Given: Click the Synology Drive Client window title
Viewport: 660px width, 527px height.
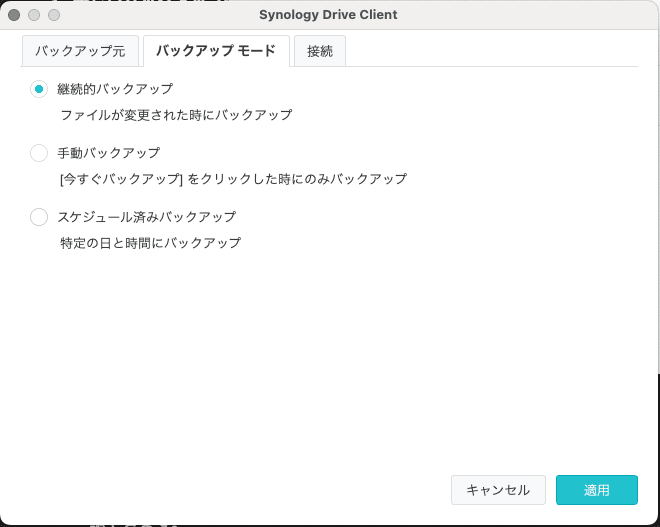Looking at the screenshot, I should tap(328, 15).
